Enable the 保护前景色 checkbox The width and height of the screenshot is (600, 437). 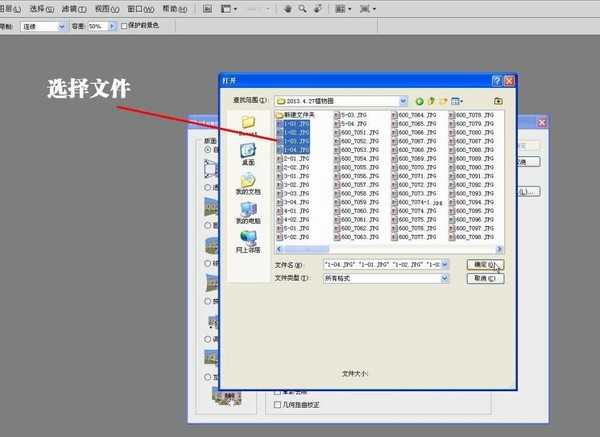tap(124, 26)
